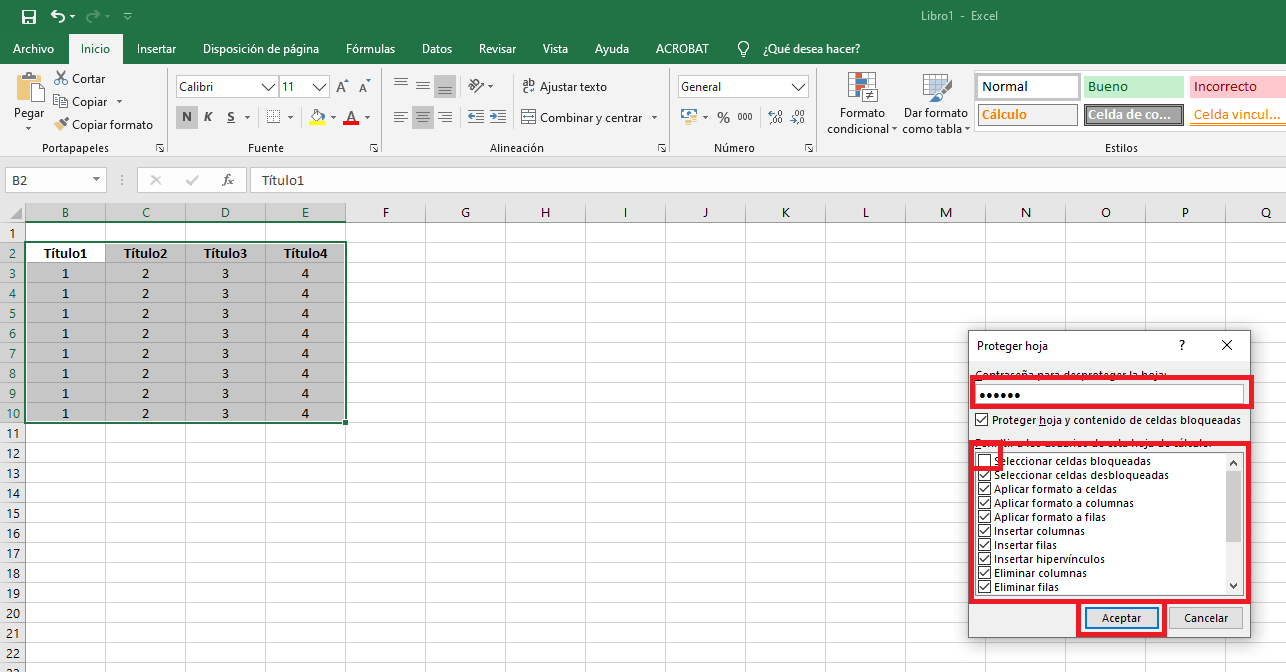This screenshot has height=672, width=1286.
Task: Click the yellow fill color bucket
Action: [317, 117]
